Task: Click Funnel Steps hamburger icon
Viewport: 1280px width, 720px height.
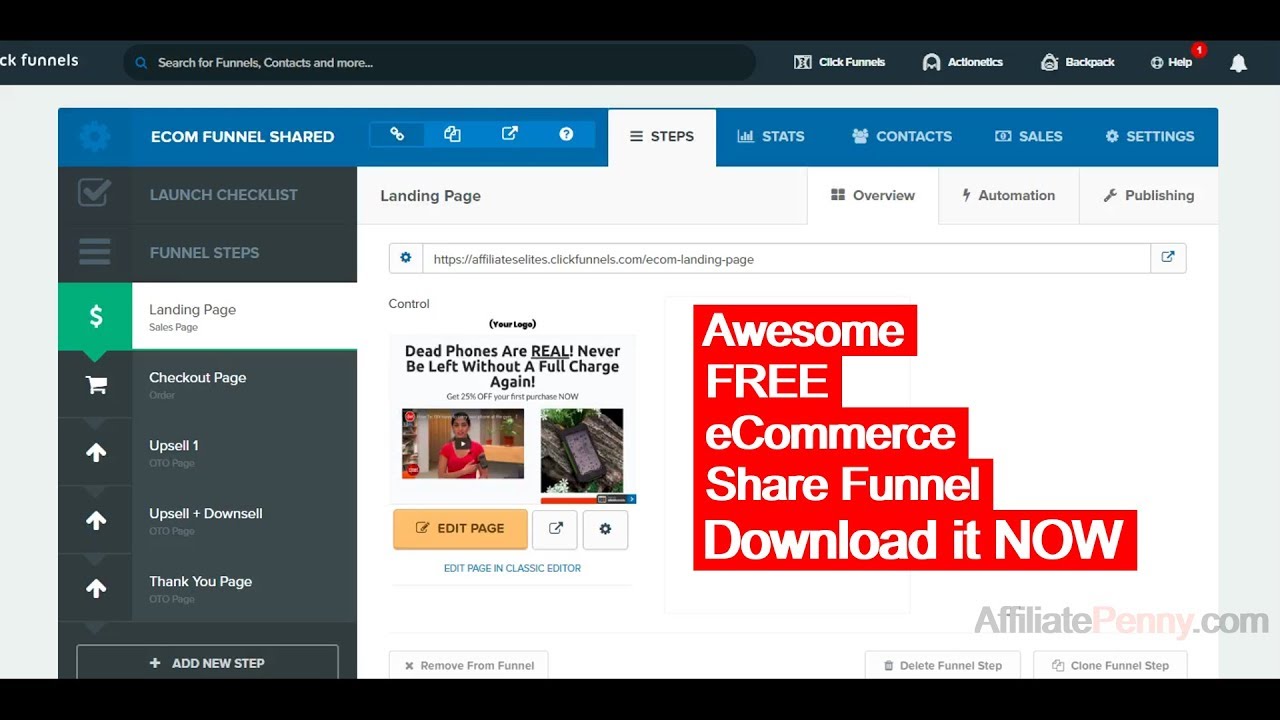Action: coord(95,252)
